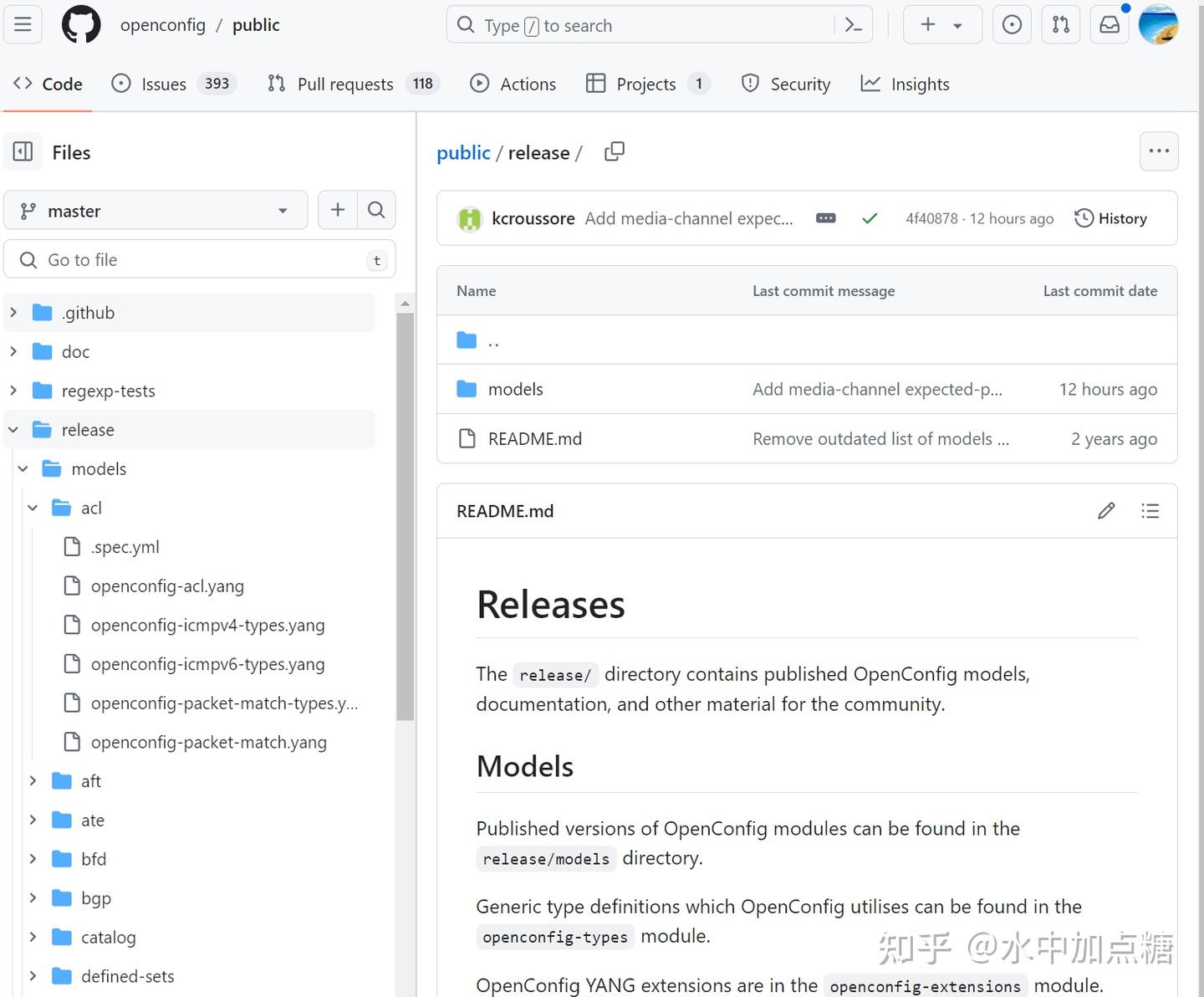Edit README.md with pencil icon
1204x997 pixels.
1106,511
